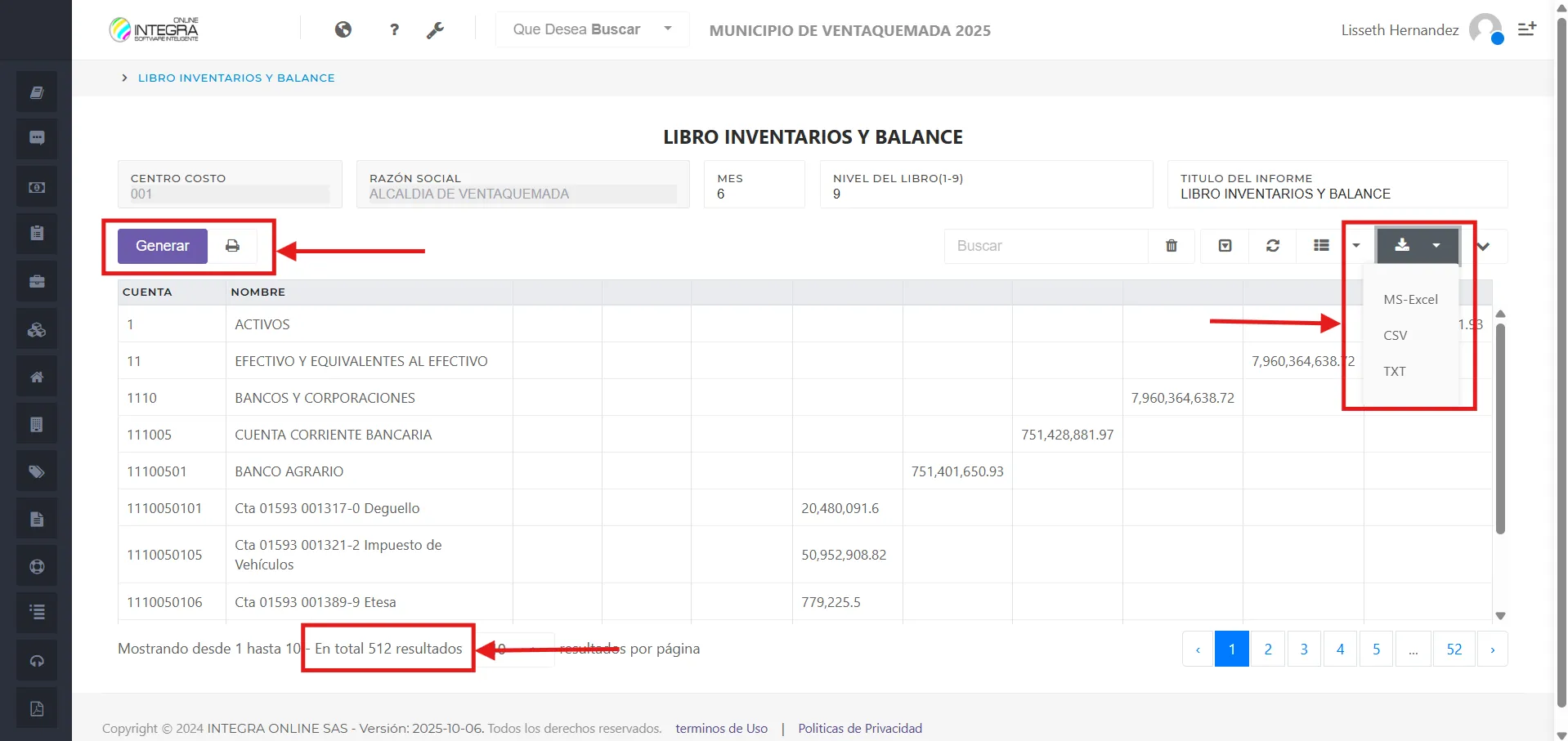This screenshot has width=1568, height=741.
Task: Click the Generar button
Action: point(161,245)
